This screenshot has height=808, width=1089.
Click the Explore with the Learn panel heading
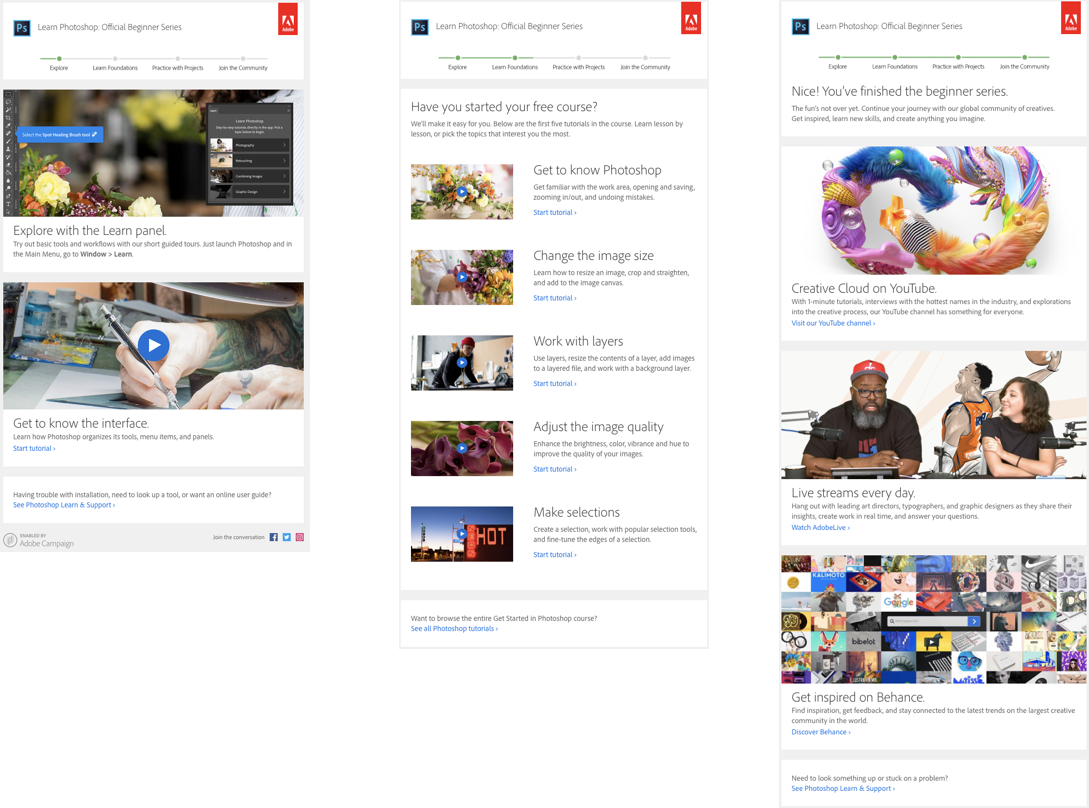(x=90, y=231)
